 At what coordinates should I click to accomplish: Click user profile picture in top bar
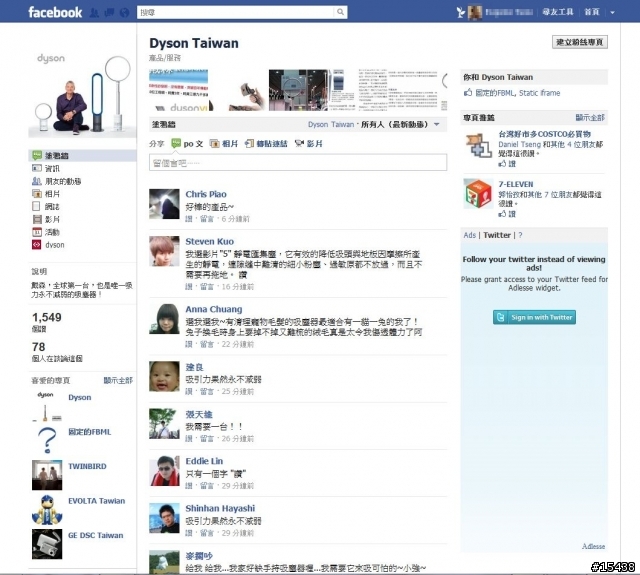click(475, 13)
